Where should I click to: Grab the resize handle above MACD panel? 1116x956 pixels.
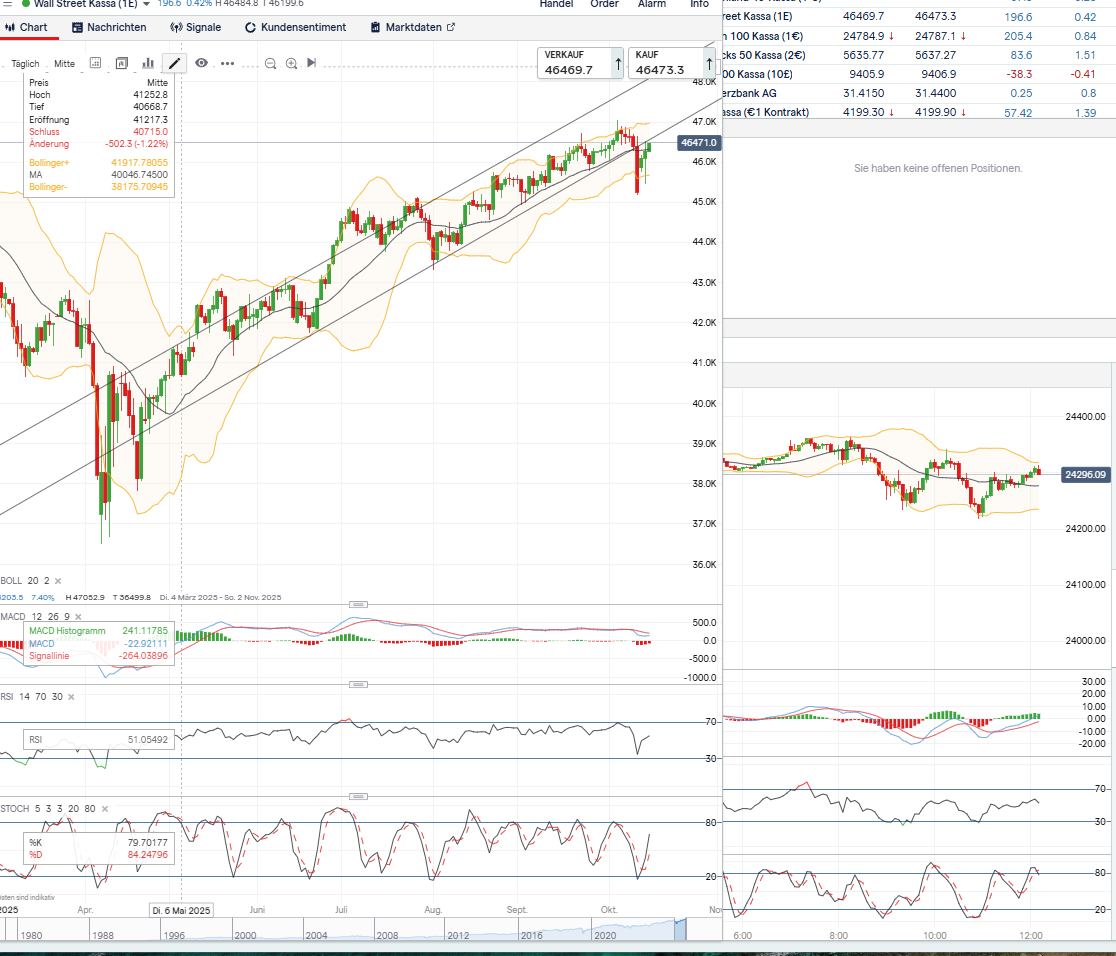pyautogui.click(x=359, y=604)
